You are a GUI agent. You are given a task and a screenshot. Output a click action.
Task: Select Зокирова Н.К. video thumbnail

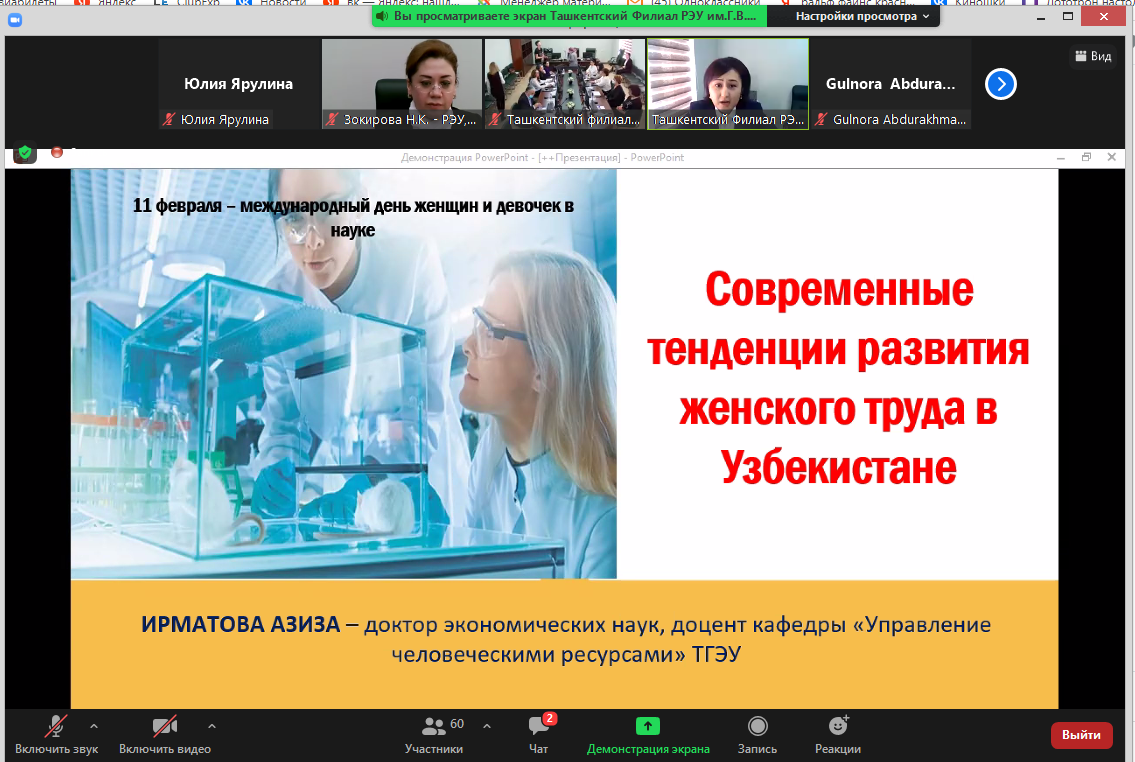tap(402, 84)
